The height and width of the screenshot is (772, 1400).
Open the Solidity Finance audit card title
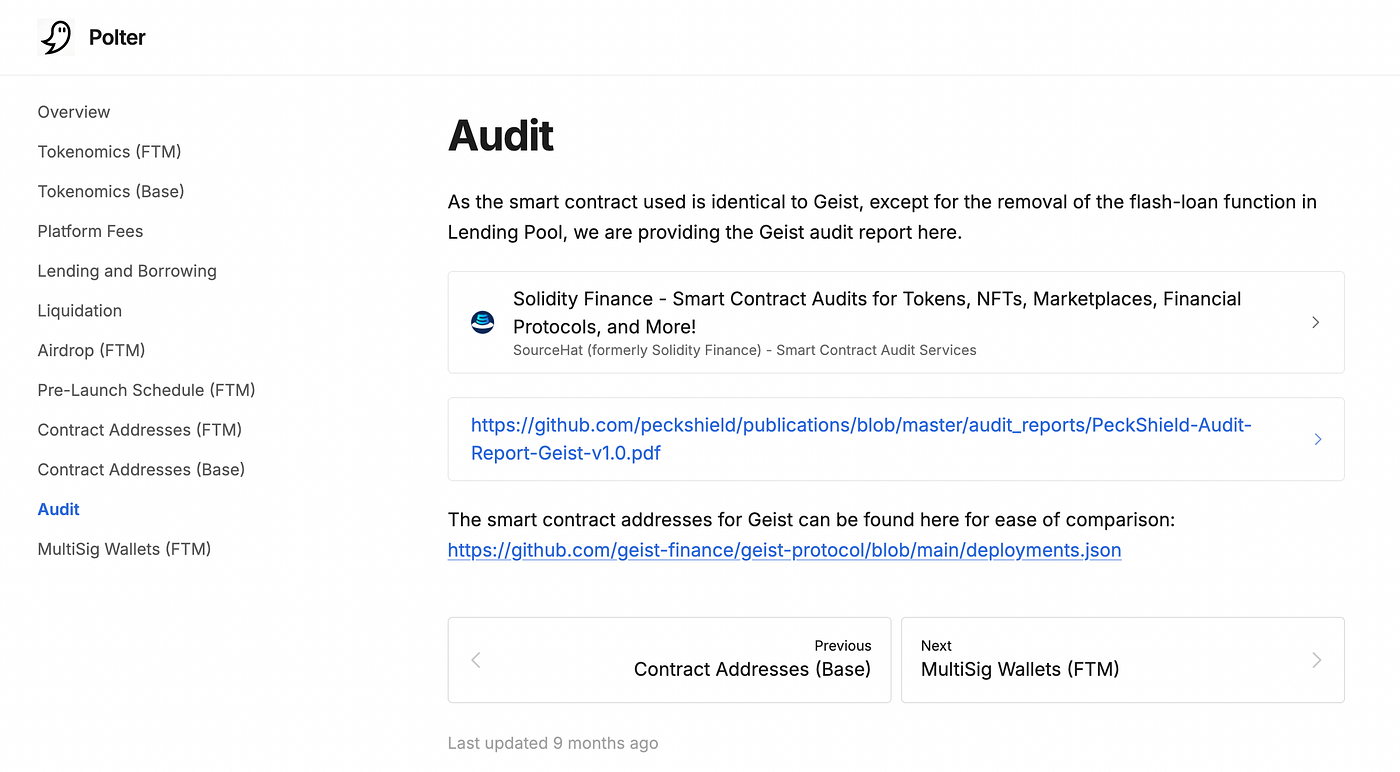pos(877,312)
